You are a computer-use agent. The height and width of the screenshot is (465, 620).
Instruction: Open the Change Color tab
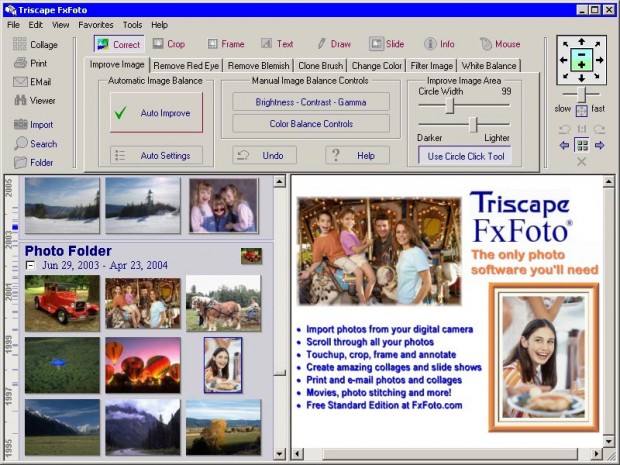[x=376, y=66]
